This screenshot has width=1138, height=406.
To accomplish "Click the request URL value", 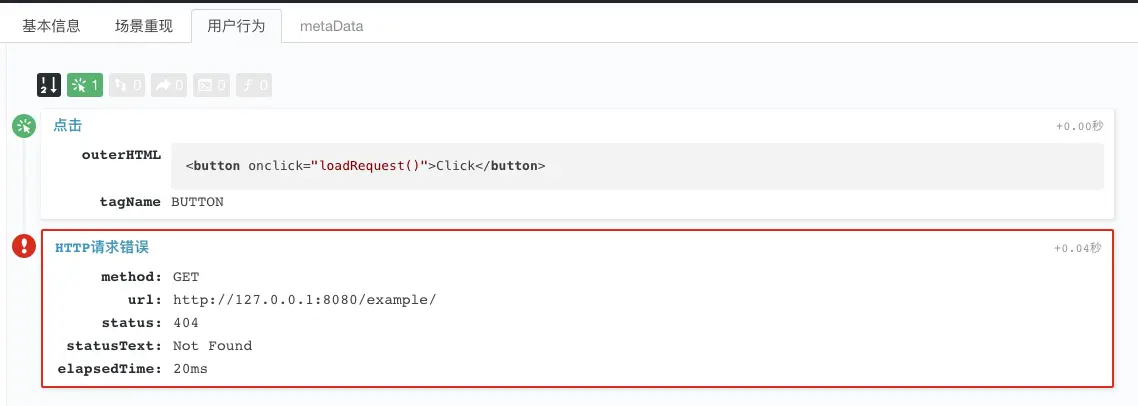I will click(304, 299).
